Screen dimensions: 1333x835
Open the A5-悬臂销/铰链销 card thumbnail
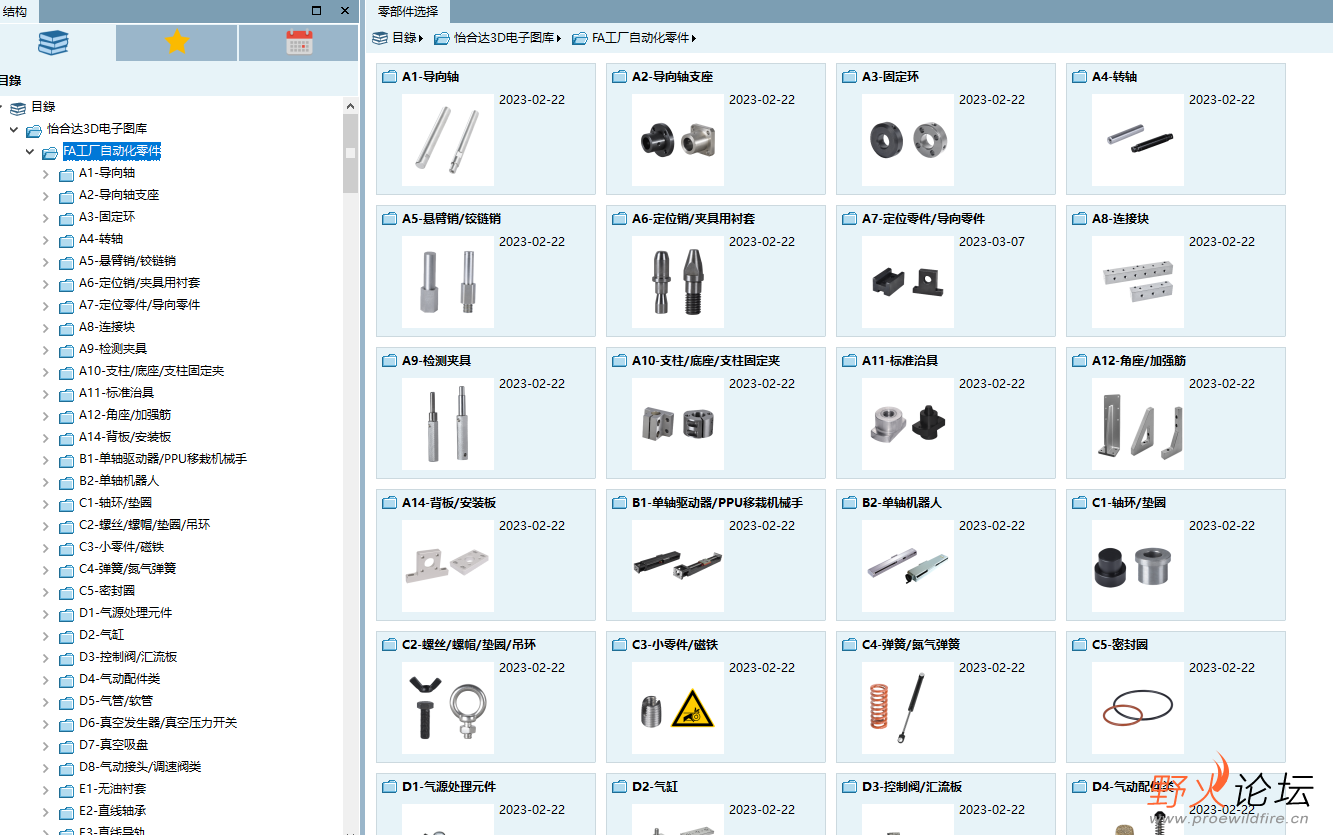pos(448,282)
